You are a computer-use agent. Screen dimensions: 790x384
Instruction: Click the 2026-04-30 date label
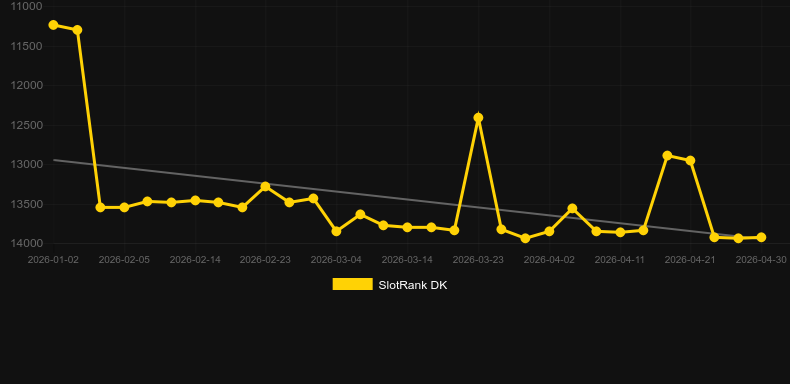[x=761, y=260]
